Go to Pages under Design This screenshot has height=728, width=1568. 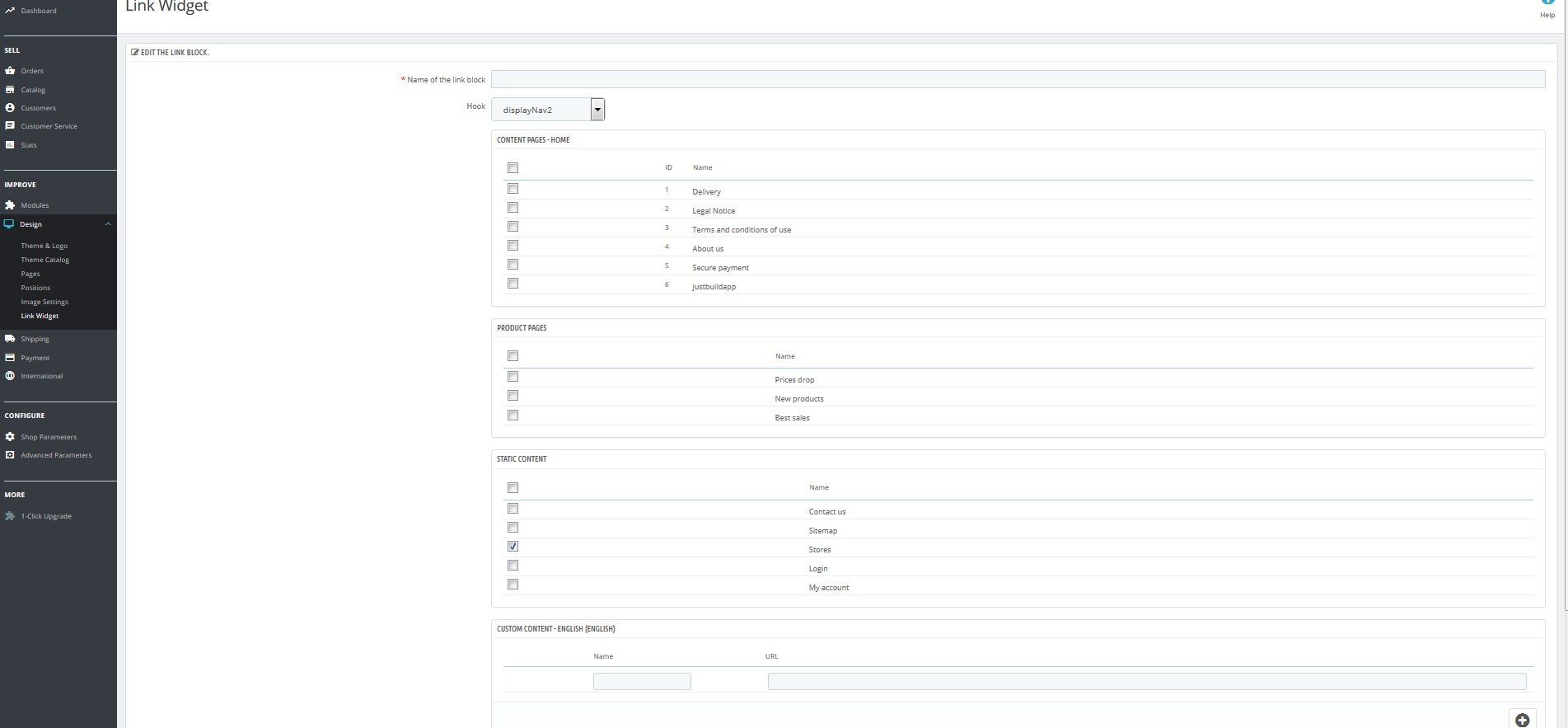[x=30, y=274]
